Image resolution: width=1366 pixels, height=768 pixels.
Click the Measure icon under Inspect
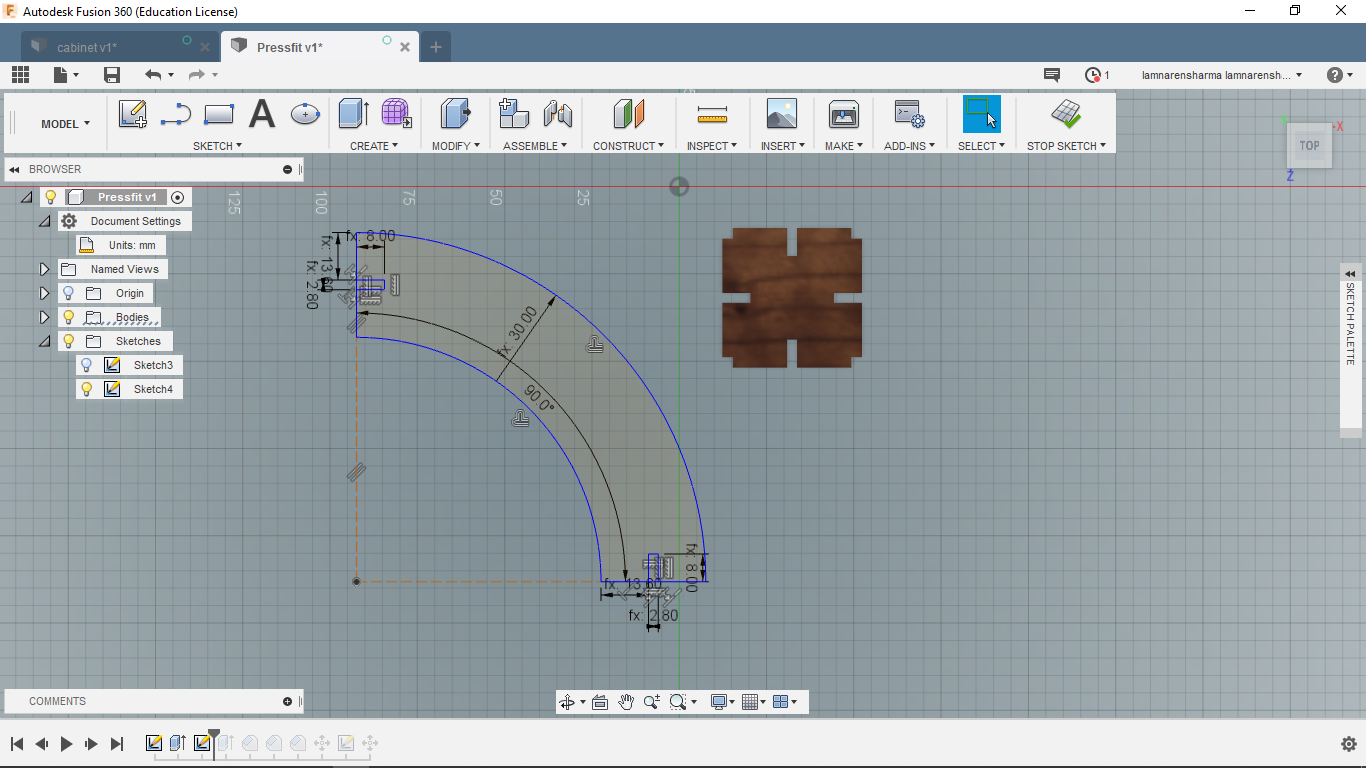[x=711, y=114]
